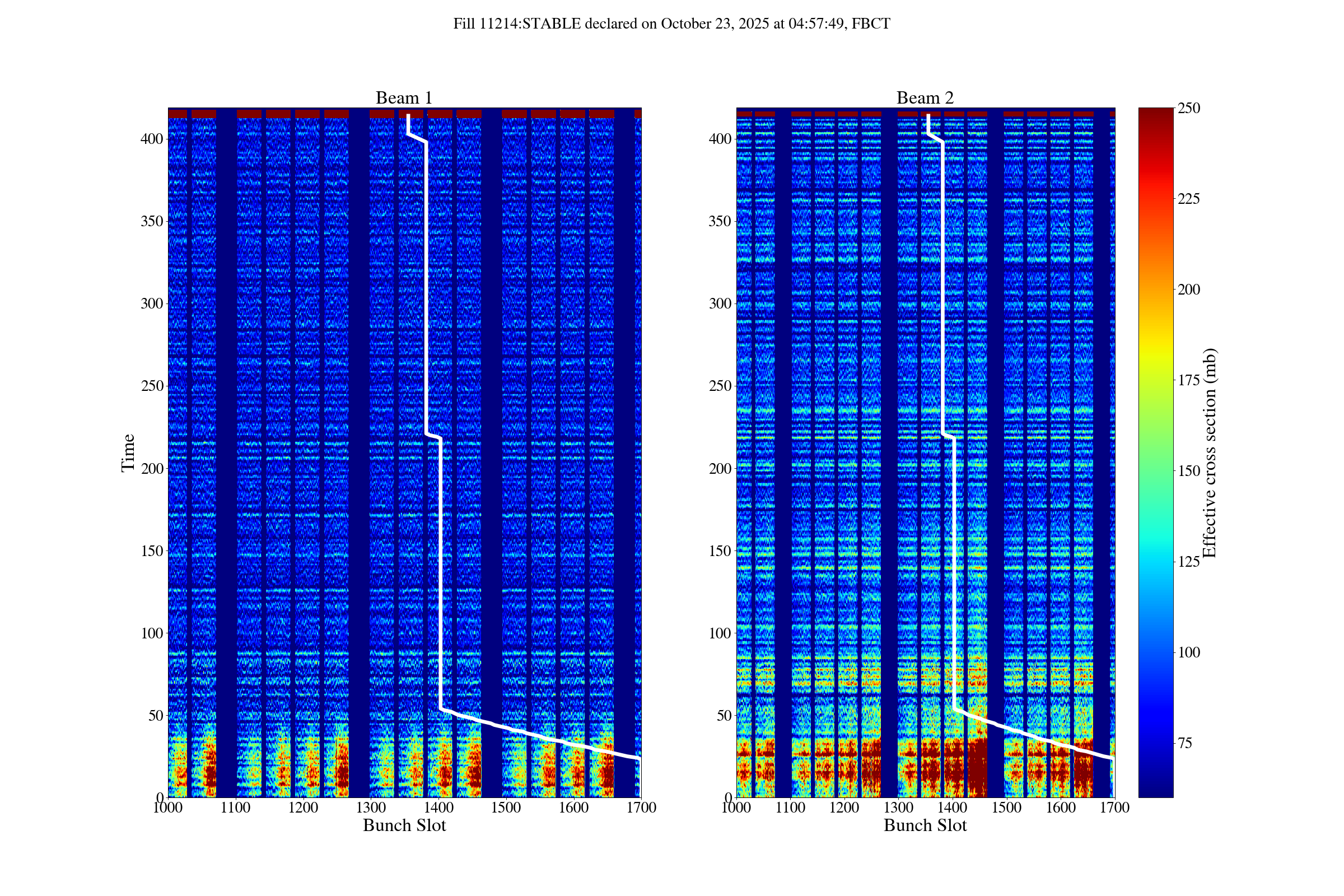The width and height of the screenshot is (1344, 896).
Task: Click the 1500 x-tick label under Beam 2
Action: (x=1006, y=808)
